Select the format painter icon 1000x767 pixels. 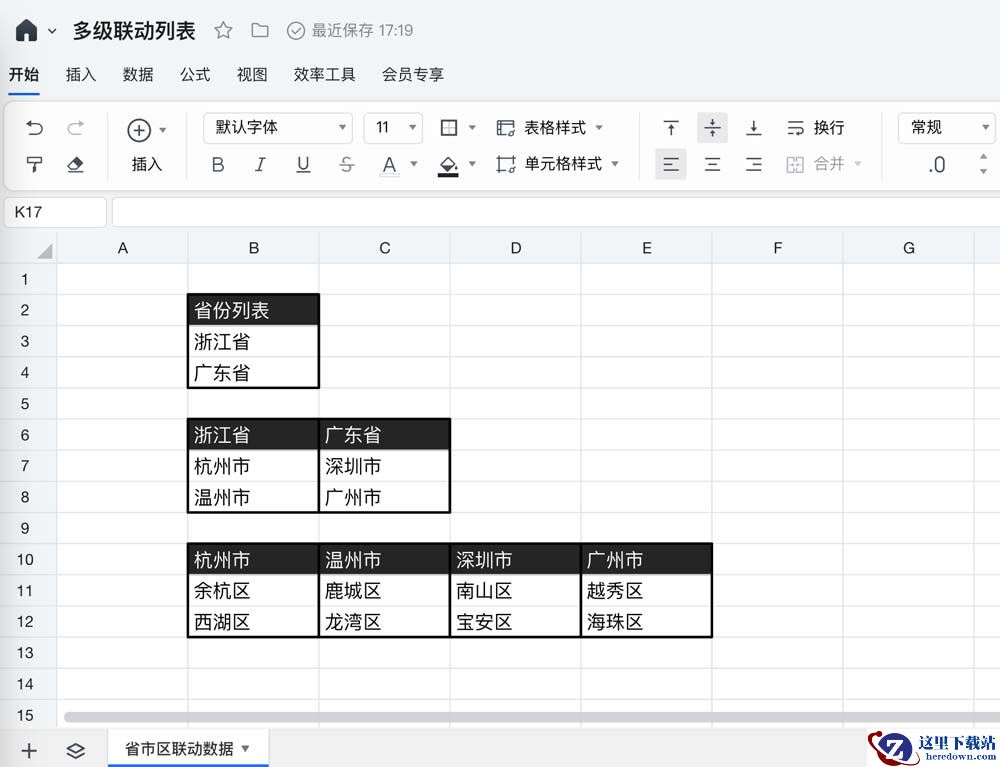[35, 165]
